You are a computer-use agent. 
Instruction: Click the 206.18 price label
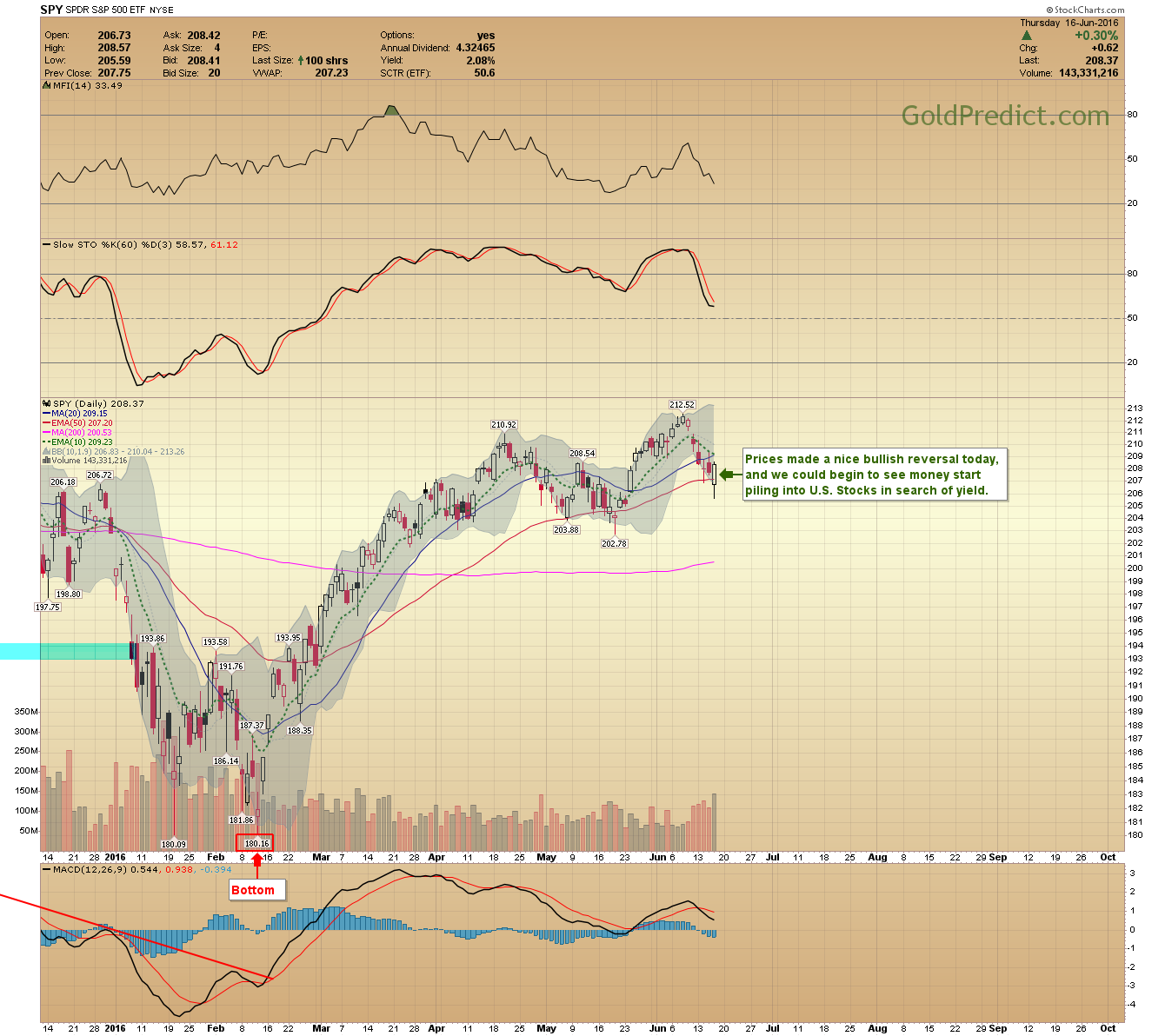coord(63,481)
